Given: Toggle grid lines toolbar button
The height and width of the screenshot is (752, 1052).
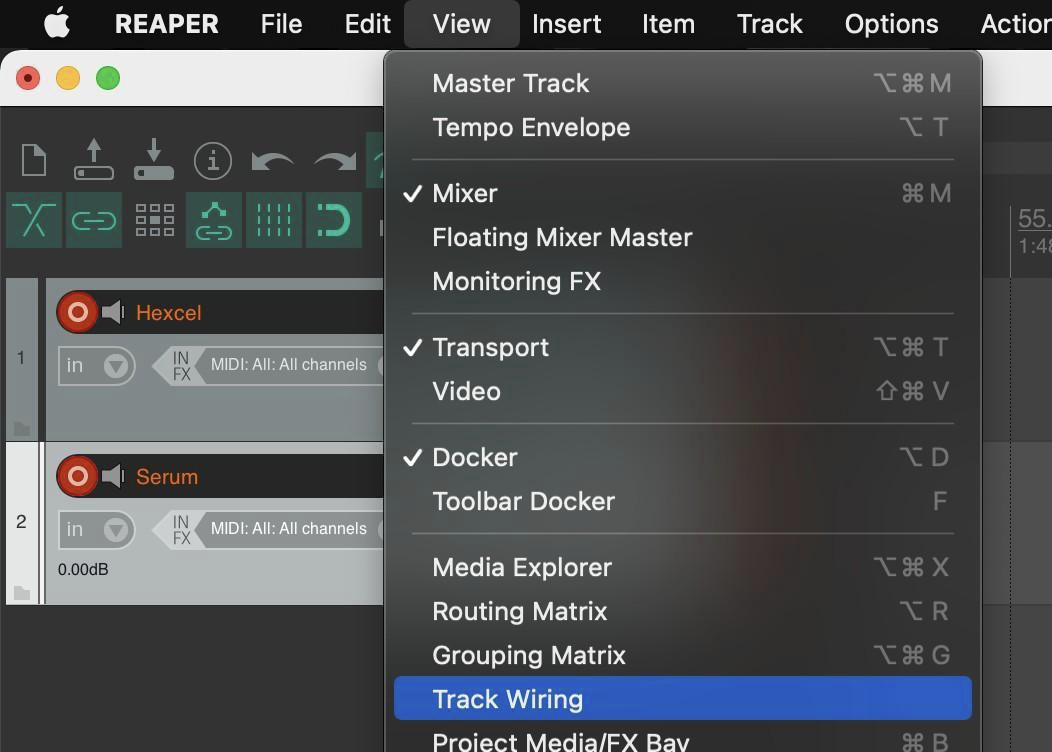Looking at the screenshot, I should pos(274,220).
